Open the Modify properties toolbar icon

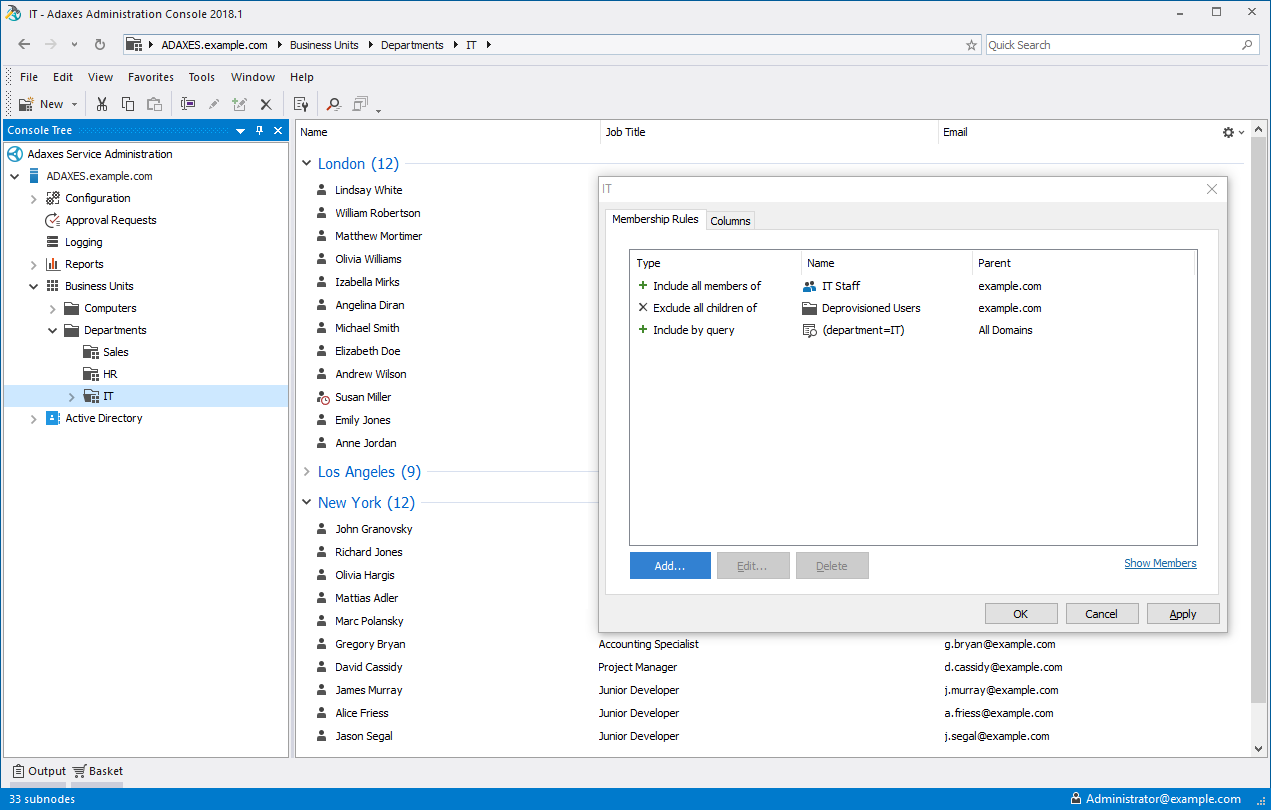(240, 104)
